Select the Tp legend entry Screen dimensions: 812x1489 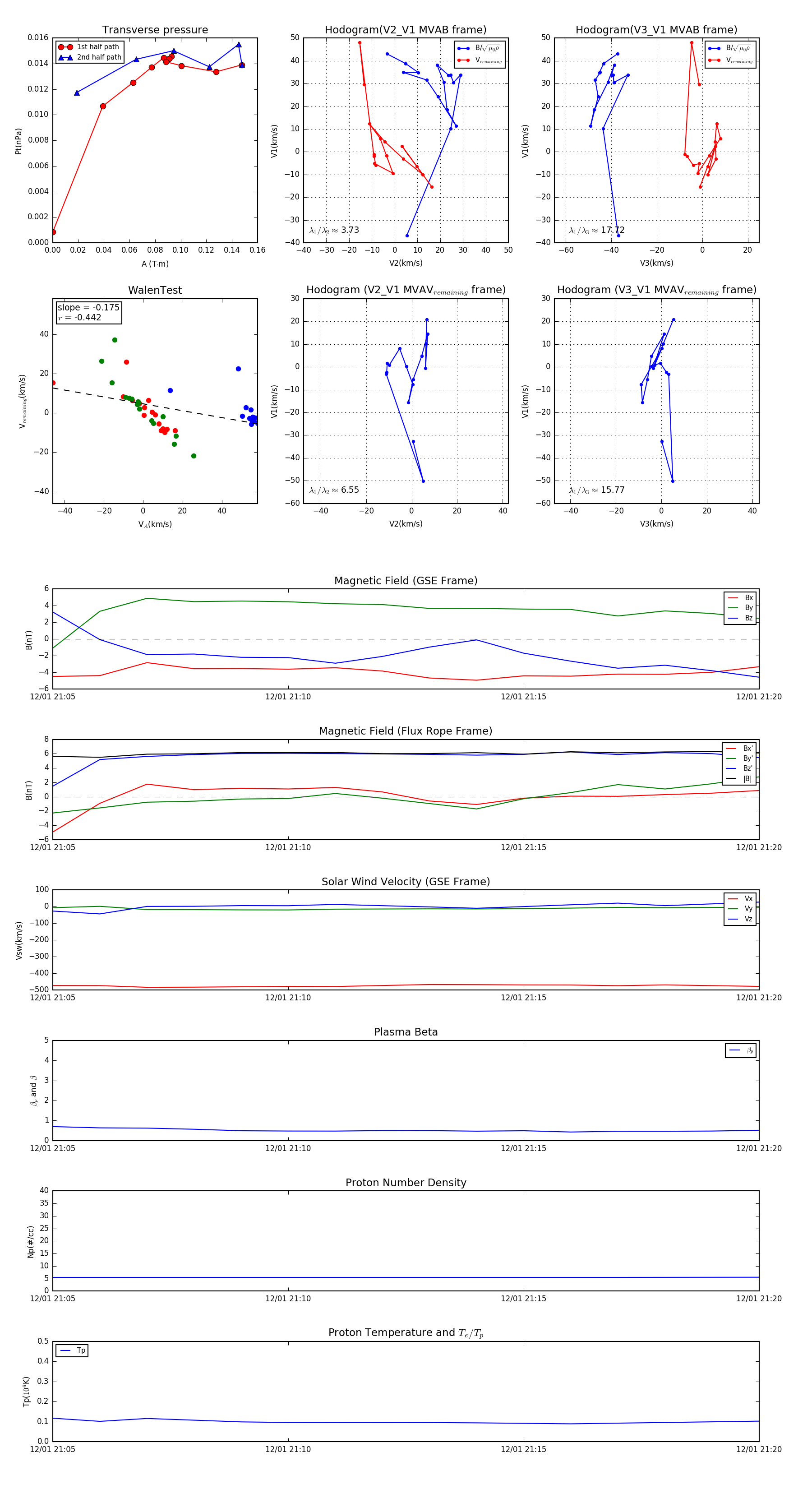[72, 1351]
